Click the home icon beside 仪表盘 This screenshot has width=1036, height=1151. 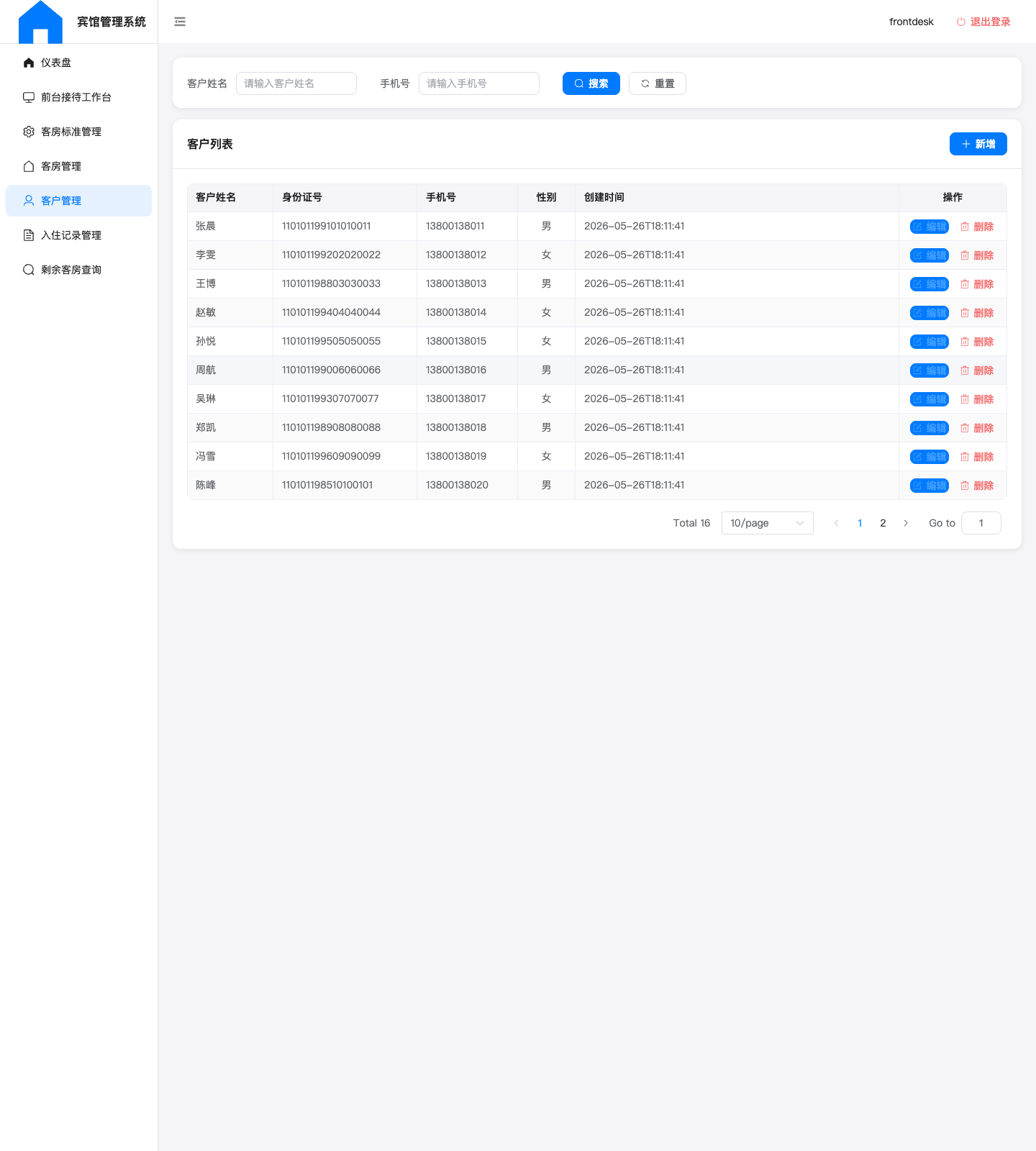click(29, 63)
